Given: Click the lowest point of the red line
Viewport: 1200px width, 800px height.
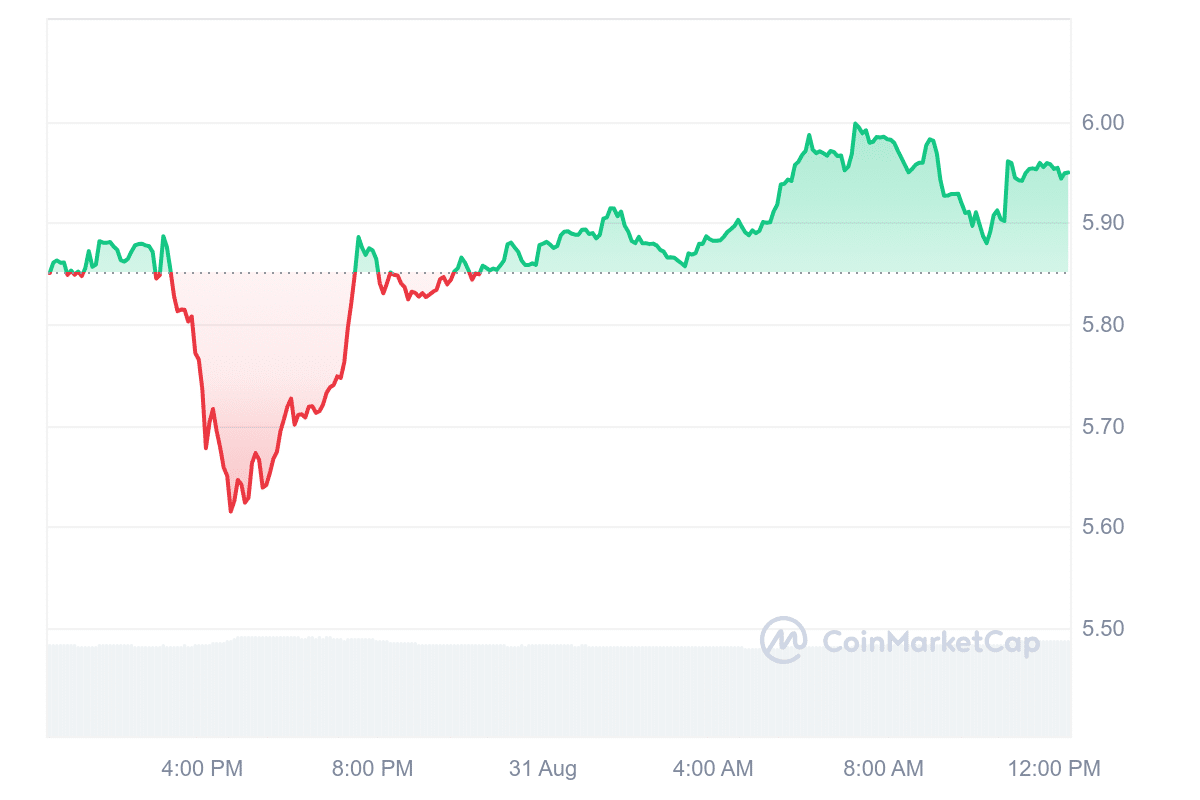Looking at the screenshot, I should coord(231,511).
